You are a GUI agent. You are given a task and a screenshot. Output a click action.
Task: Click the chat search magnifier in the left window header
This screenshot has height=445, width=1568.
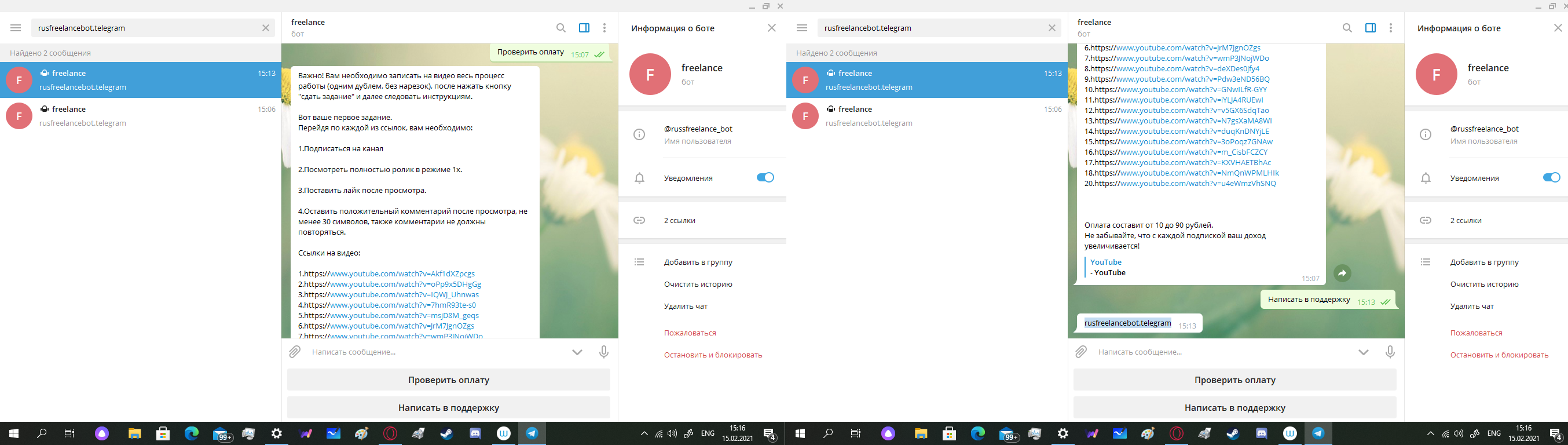tap(560, 28)
